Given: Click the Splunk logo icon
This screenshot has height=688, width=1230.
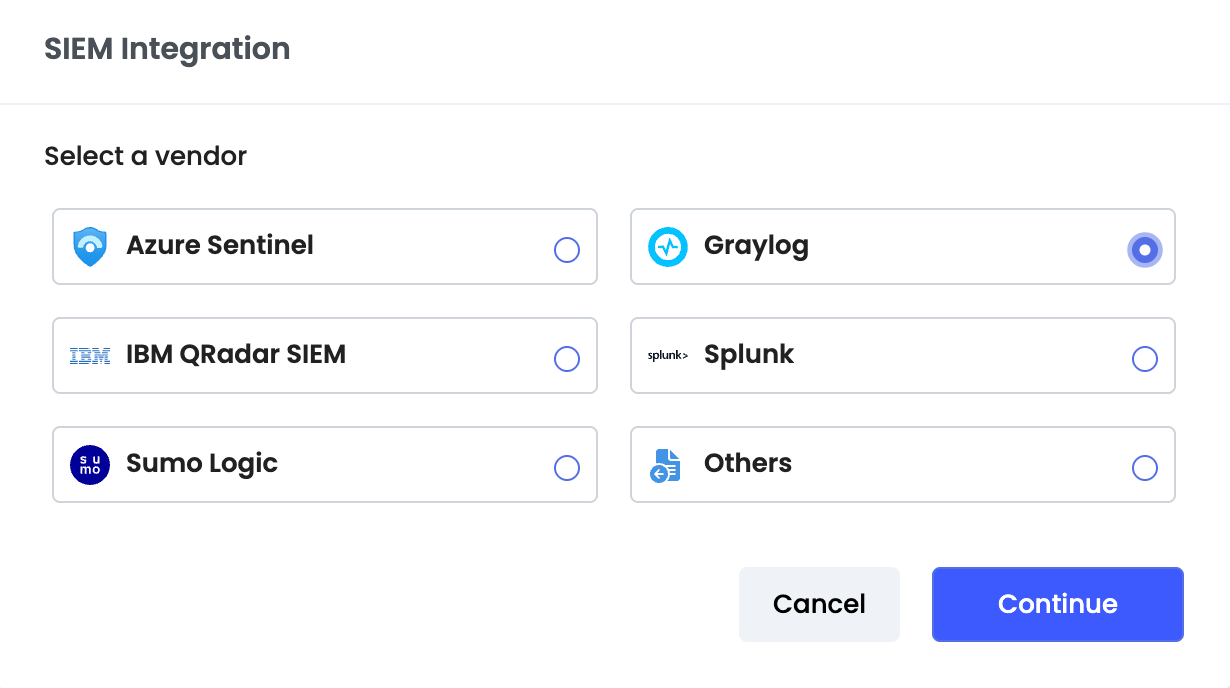Looking at the screenshot, I should (x=667, y=355).
